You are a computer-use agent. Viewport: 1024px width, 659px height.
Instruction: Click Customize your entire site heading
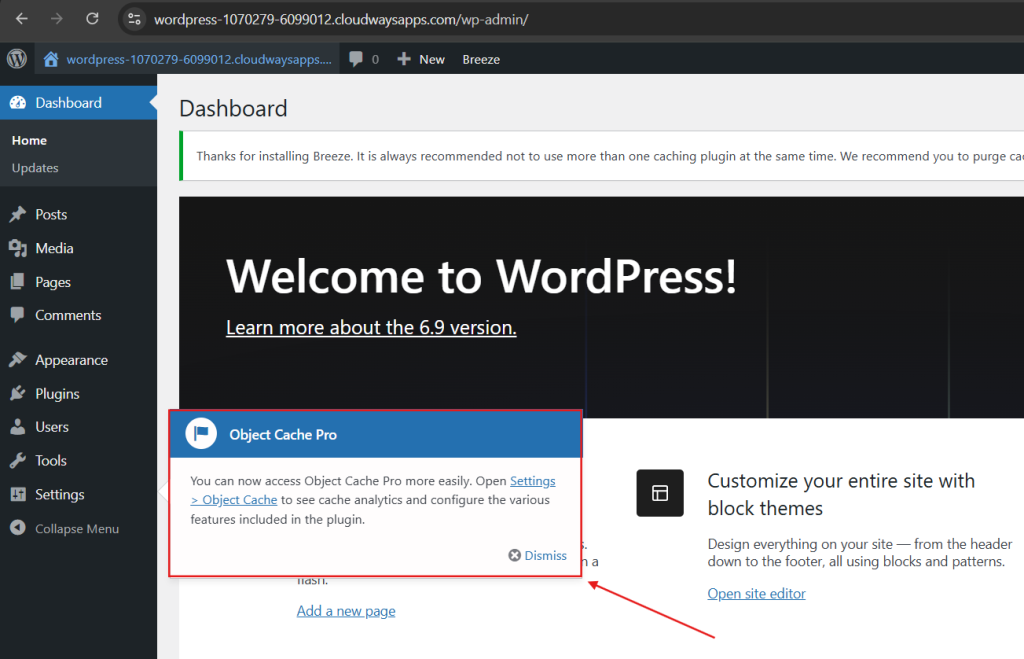point(841,494)
